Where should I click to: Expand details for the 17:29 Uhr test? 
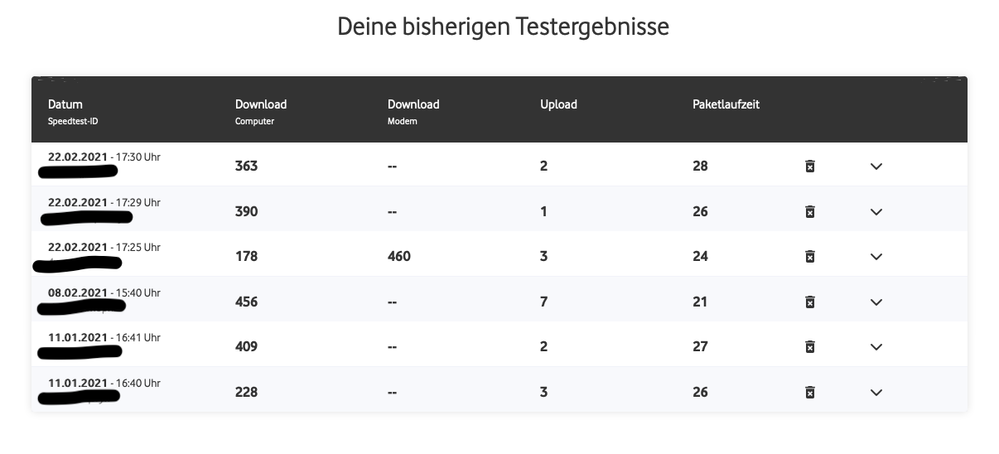pos(876,211)
